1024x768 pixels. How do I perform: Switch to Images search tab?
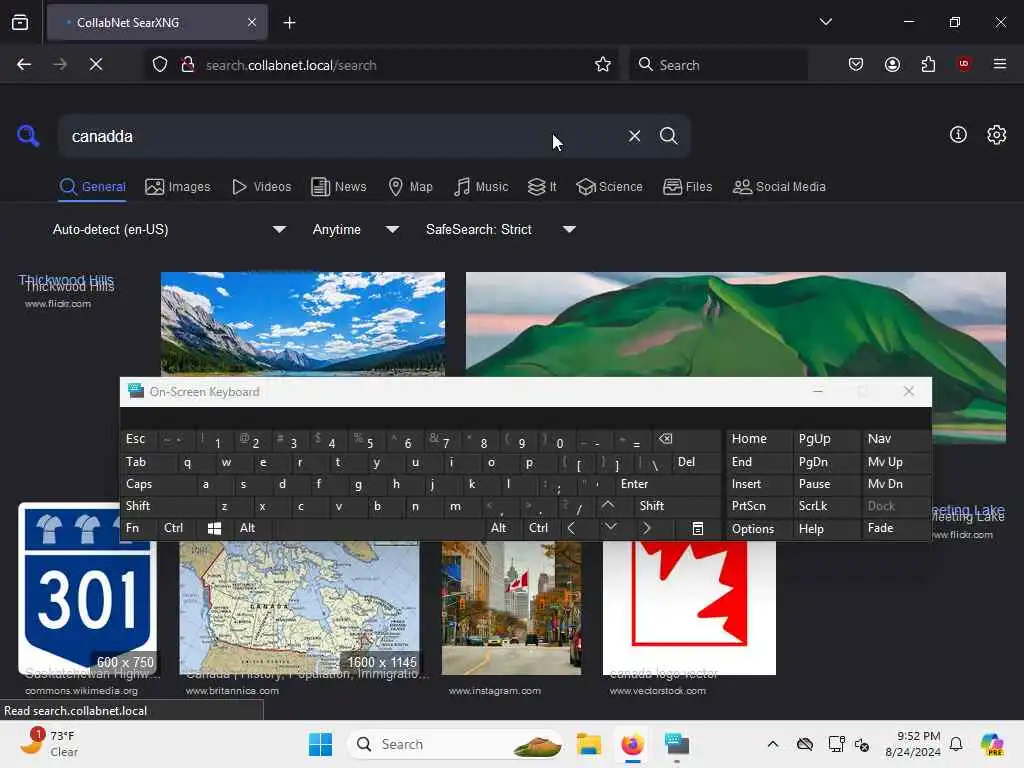(178, 187)
